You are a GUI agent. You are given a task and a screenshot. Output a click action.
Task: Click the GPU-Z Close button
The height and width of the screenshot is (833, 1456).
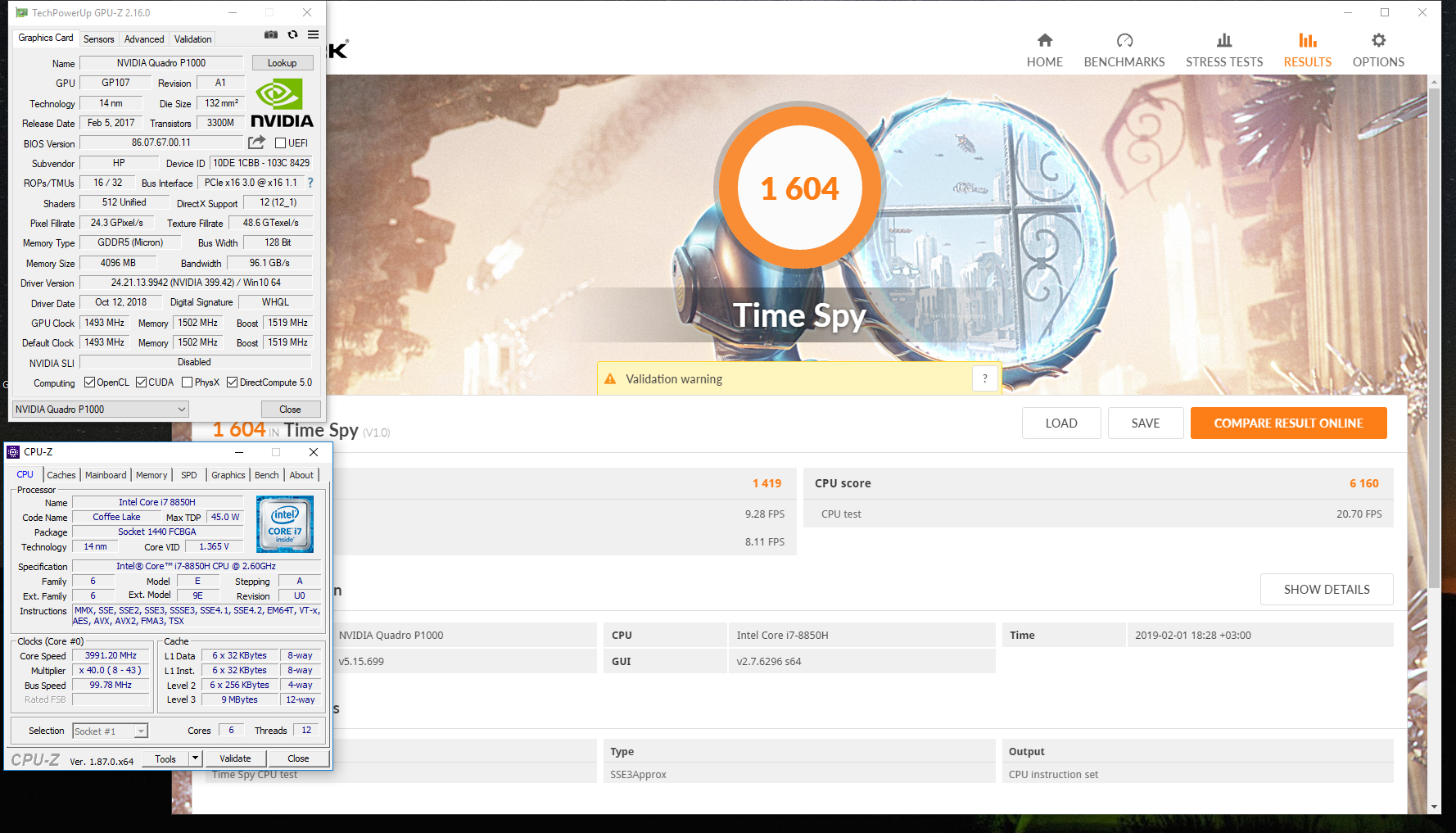coord(290,410)
